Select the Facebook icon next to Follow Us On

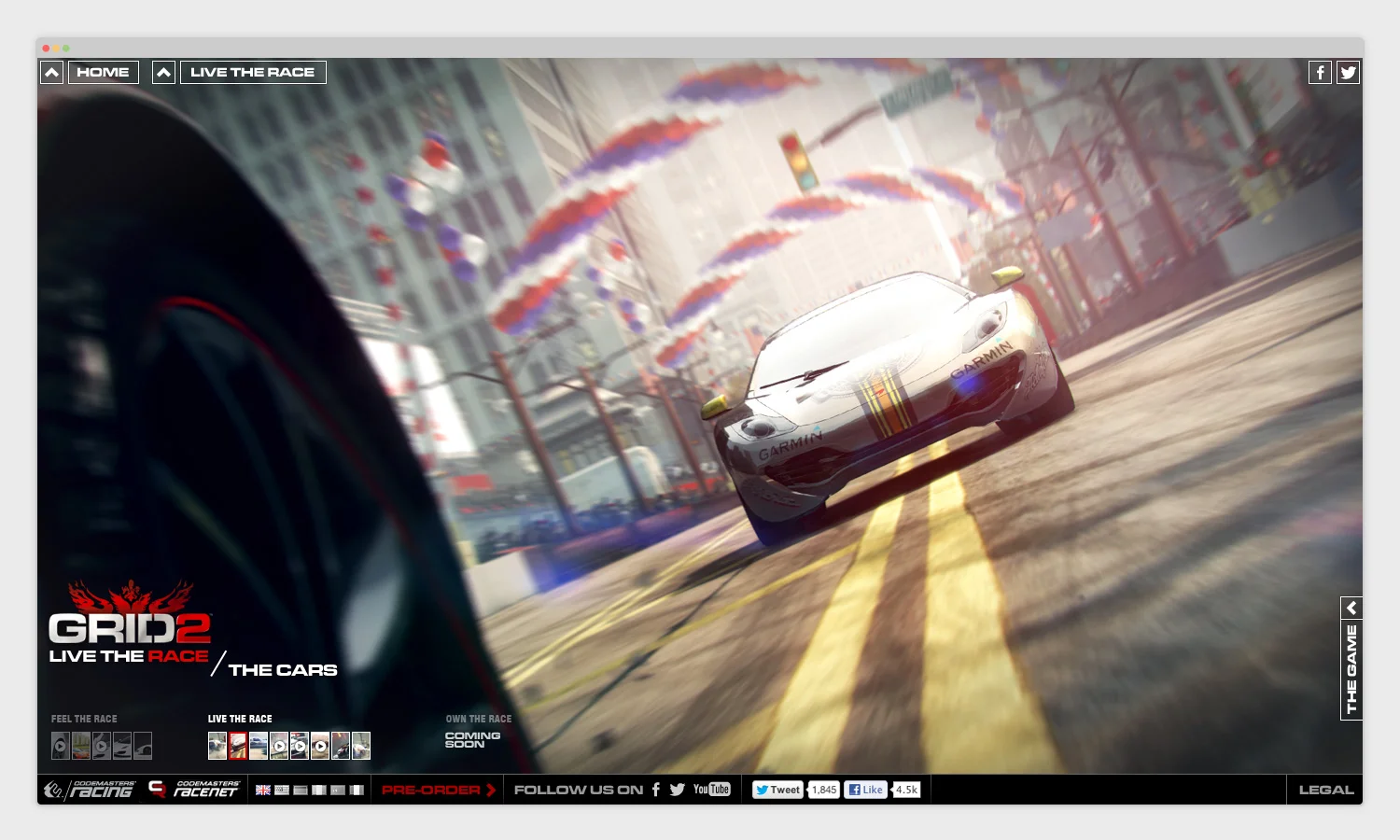[x=654, y=789]
